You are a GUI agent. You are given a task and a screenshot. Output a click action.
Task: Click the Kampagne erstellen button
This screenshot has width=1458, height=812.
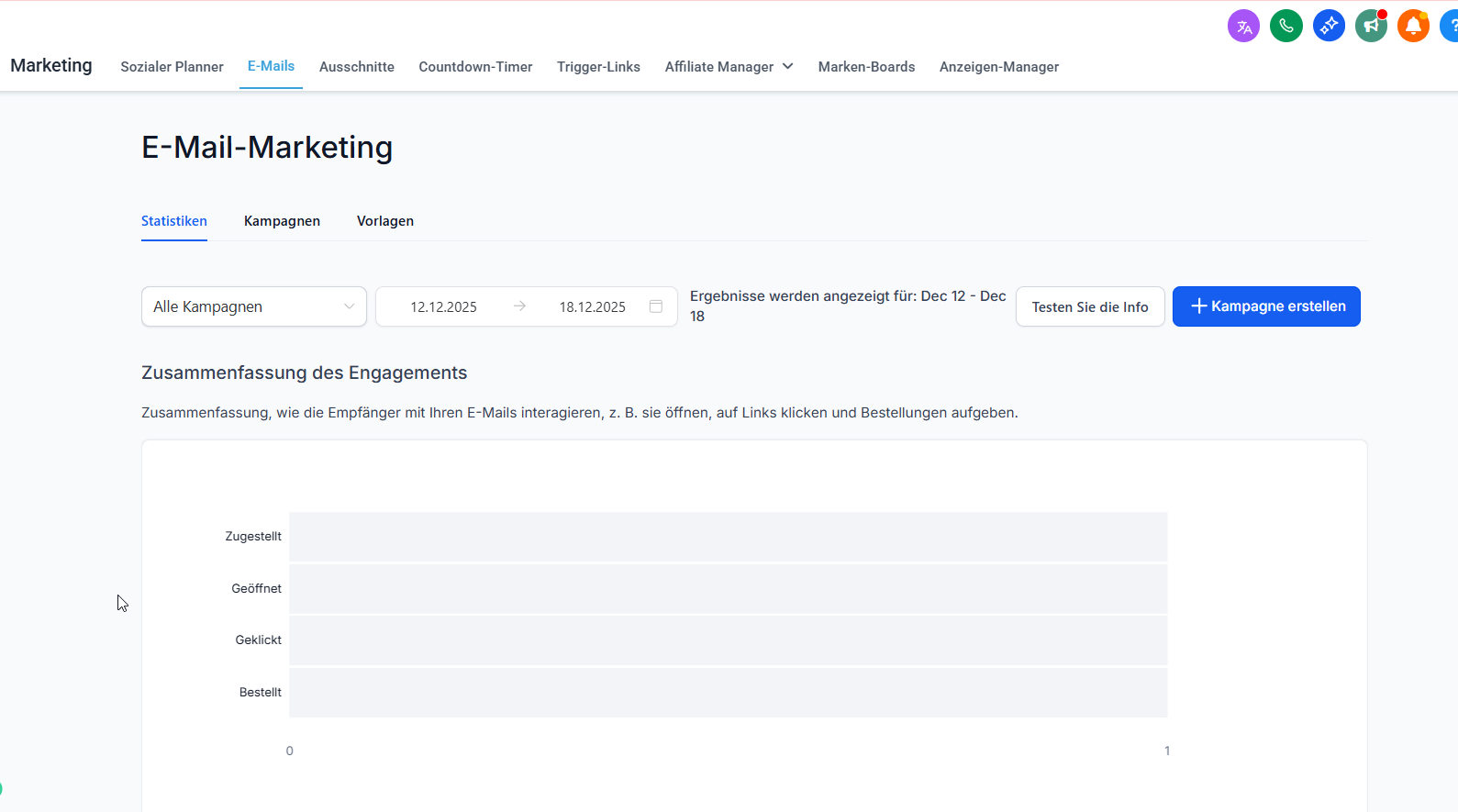click(x=1266, y=306)
